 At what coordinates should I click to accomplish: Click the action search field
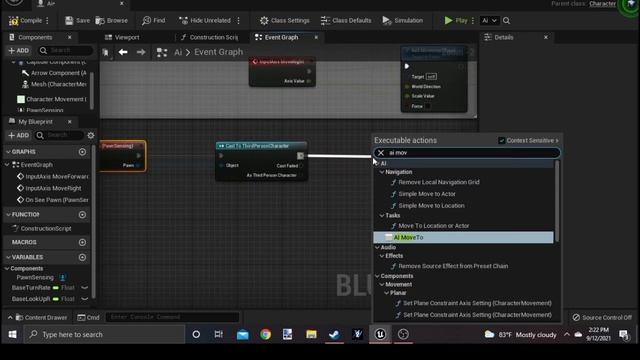point(467,153)
